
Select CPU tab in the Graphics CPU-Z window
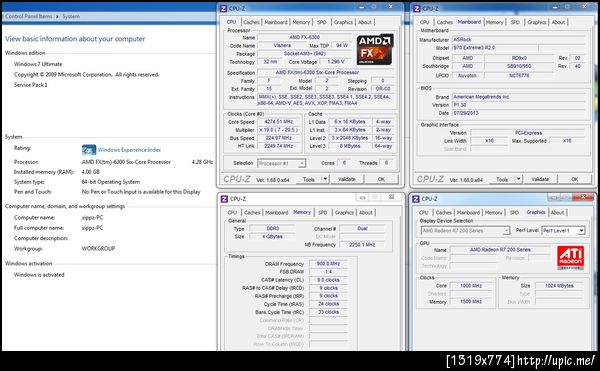(x=424, y=212)
